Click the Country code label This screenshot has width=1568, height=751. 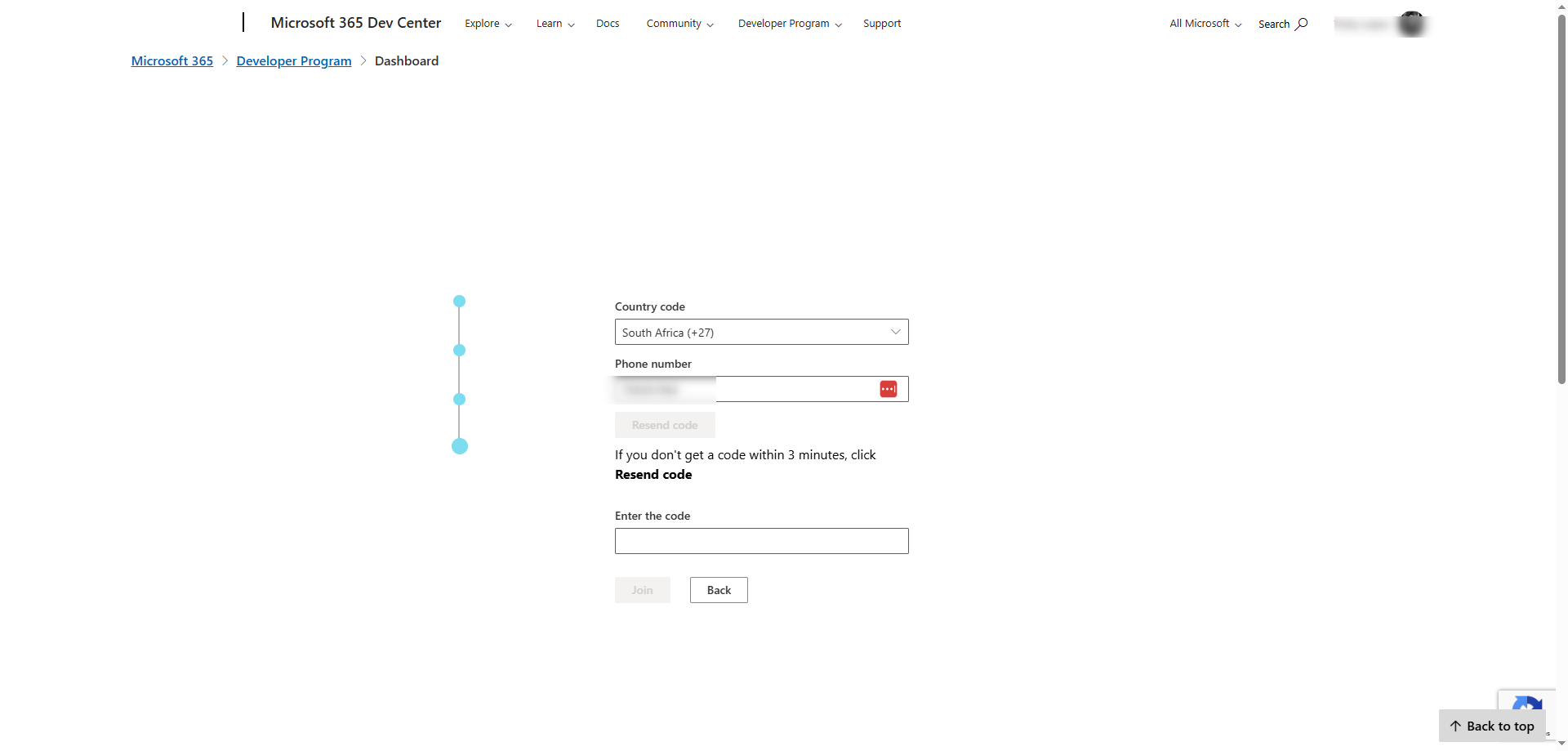point(650,306)
